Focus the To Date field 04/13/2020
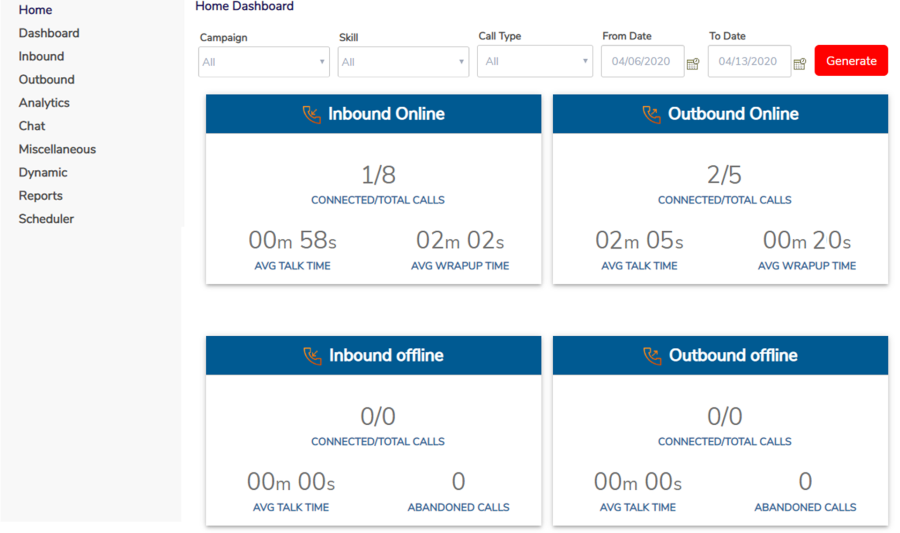 tap(750, 61)
